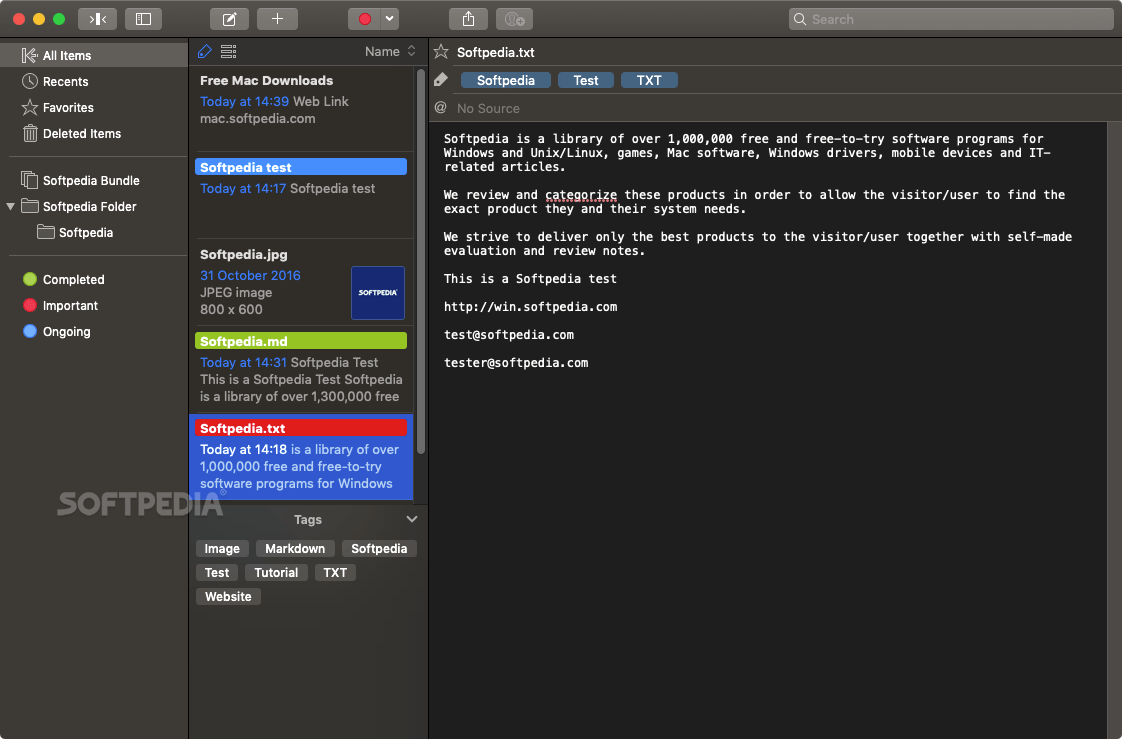Image resolution: width=1122 pixels, height=739 pixels.
Task: Focus the Search field
Action: pyautogui.click(x=951, y=19)
